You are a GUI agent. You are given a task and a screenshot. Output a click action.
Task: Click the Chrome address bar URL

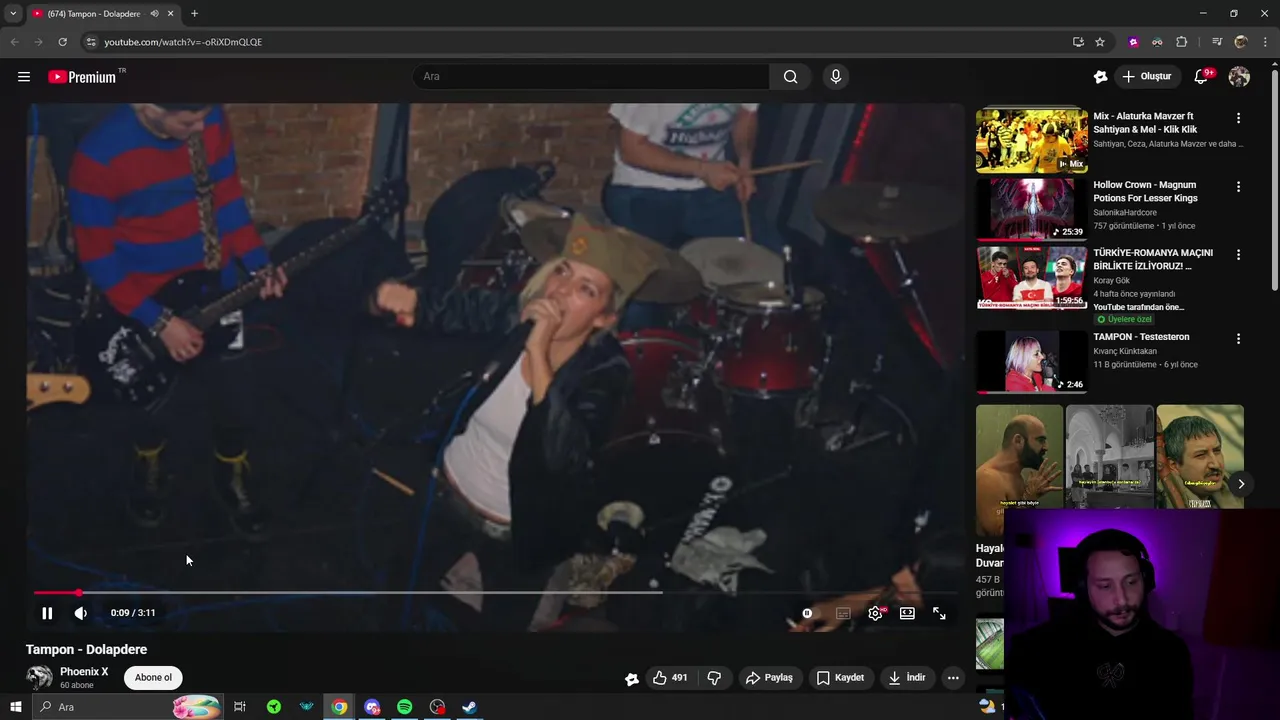[183, 42]
